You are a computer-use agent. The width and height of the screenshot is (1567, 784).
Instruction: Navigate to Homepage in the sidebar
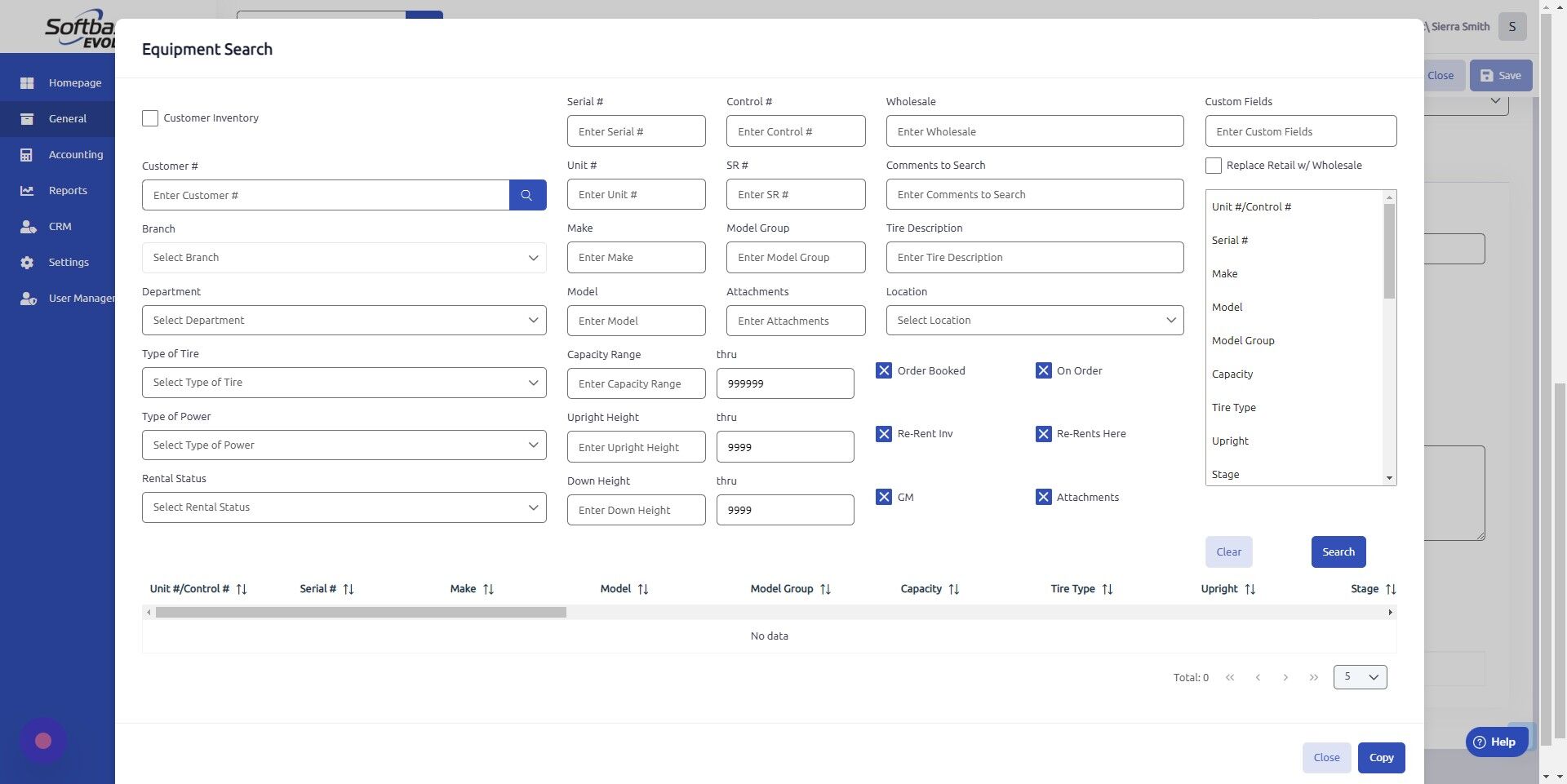point(75,82)
